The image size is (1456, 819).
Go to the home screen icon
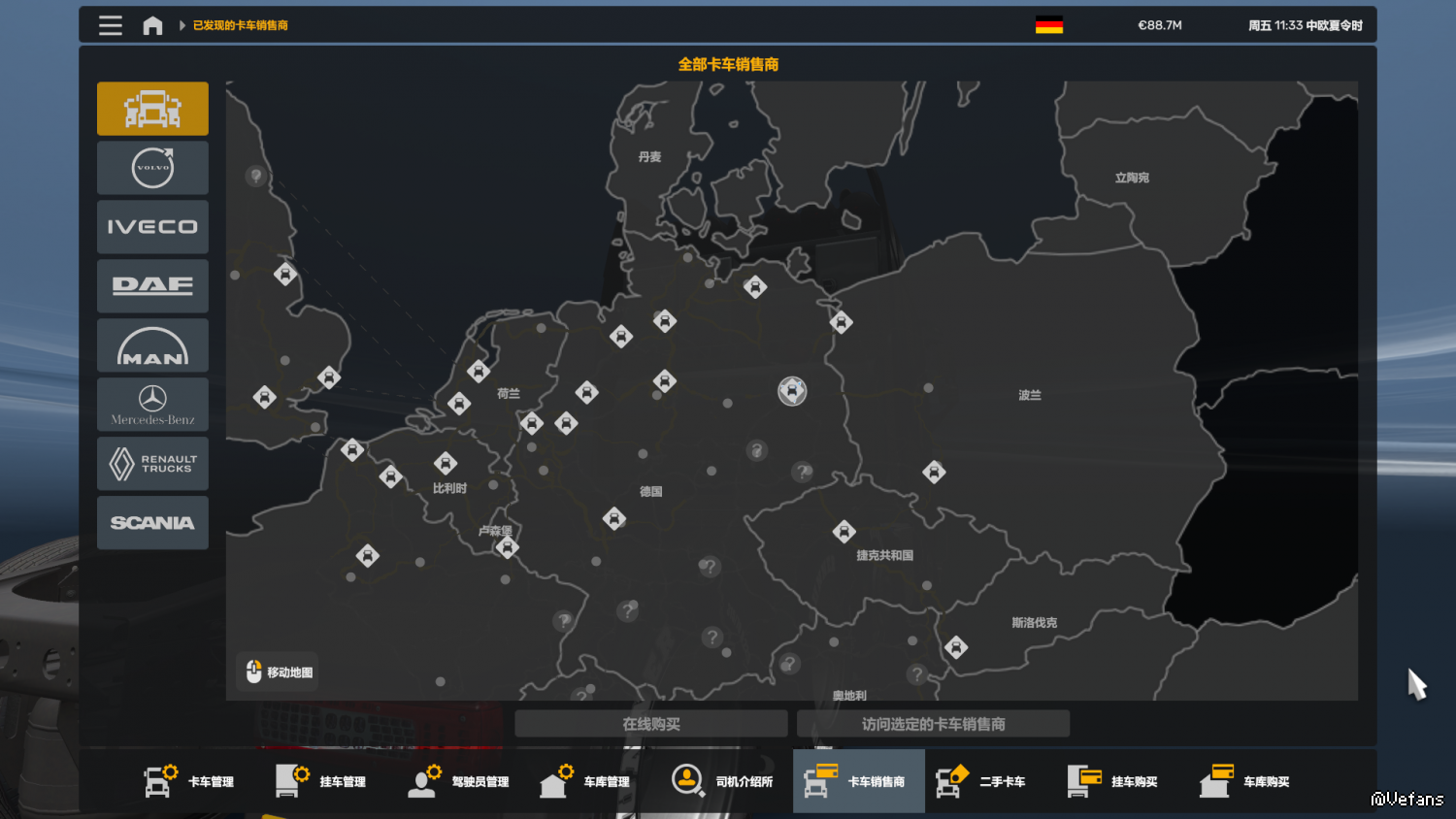pyautogui.click(x=152, y=25)
